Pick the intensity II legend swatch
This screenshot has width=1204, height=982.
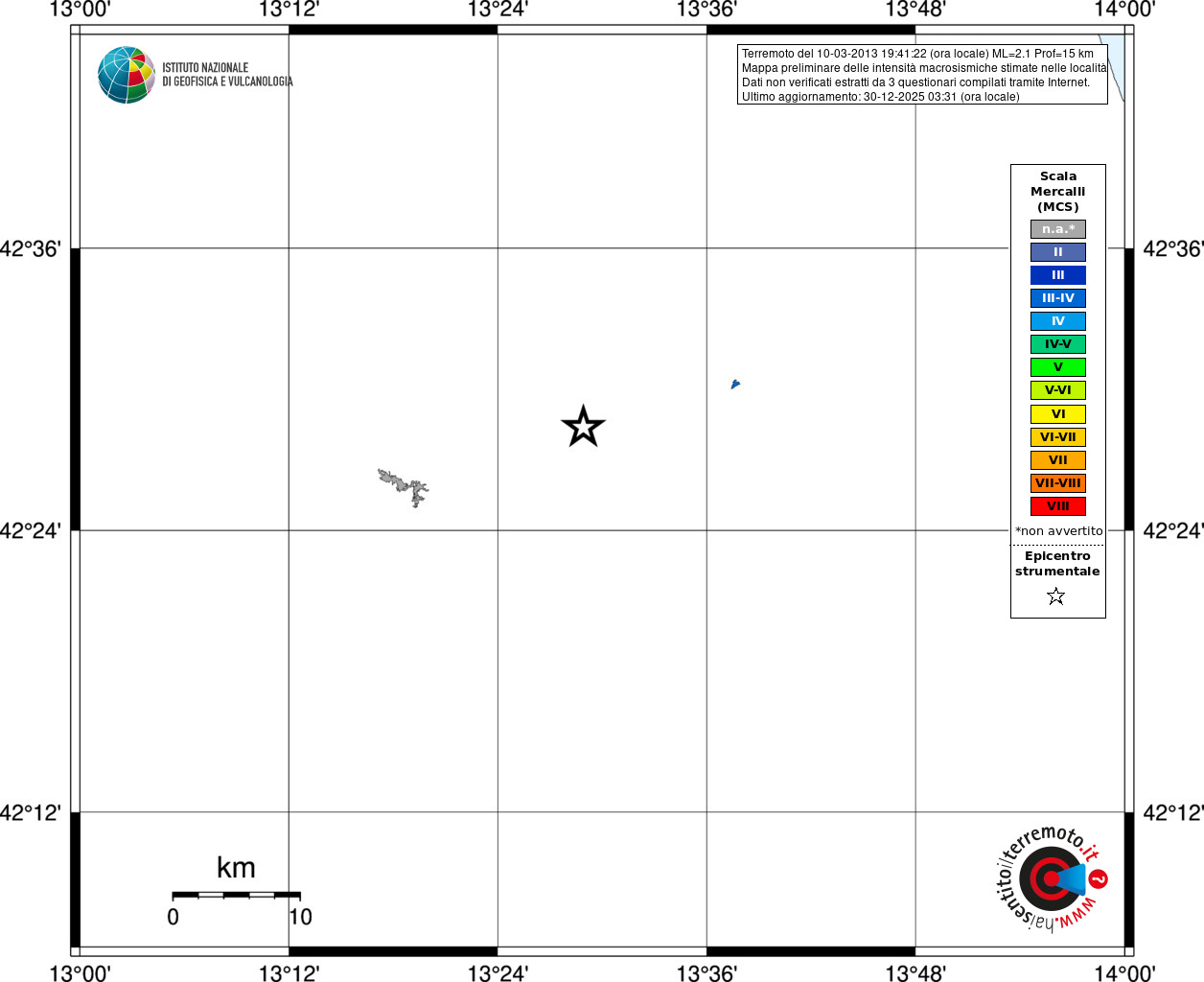(x=1058, y=252)
